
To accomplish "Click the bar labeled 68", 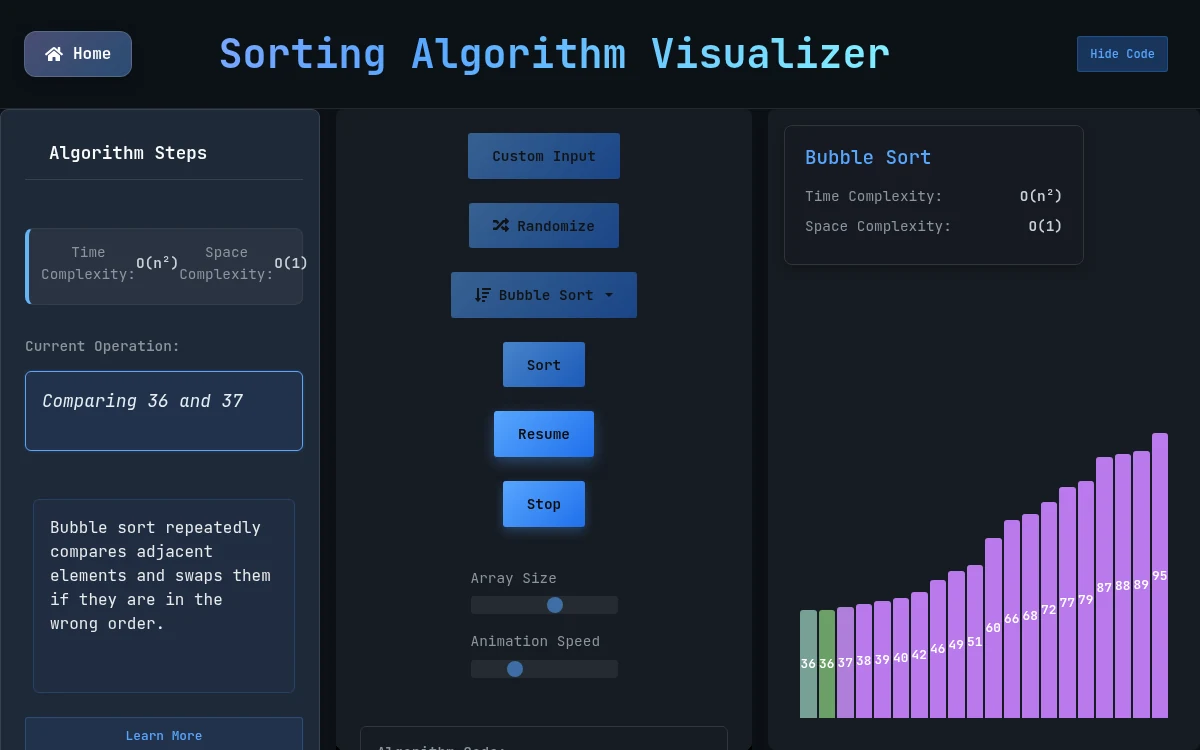I will pyautogui.click(x=1030, y=616).
